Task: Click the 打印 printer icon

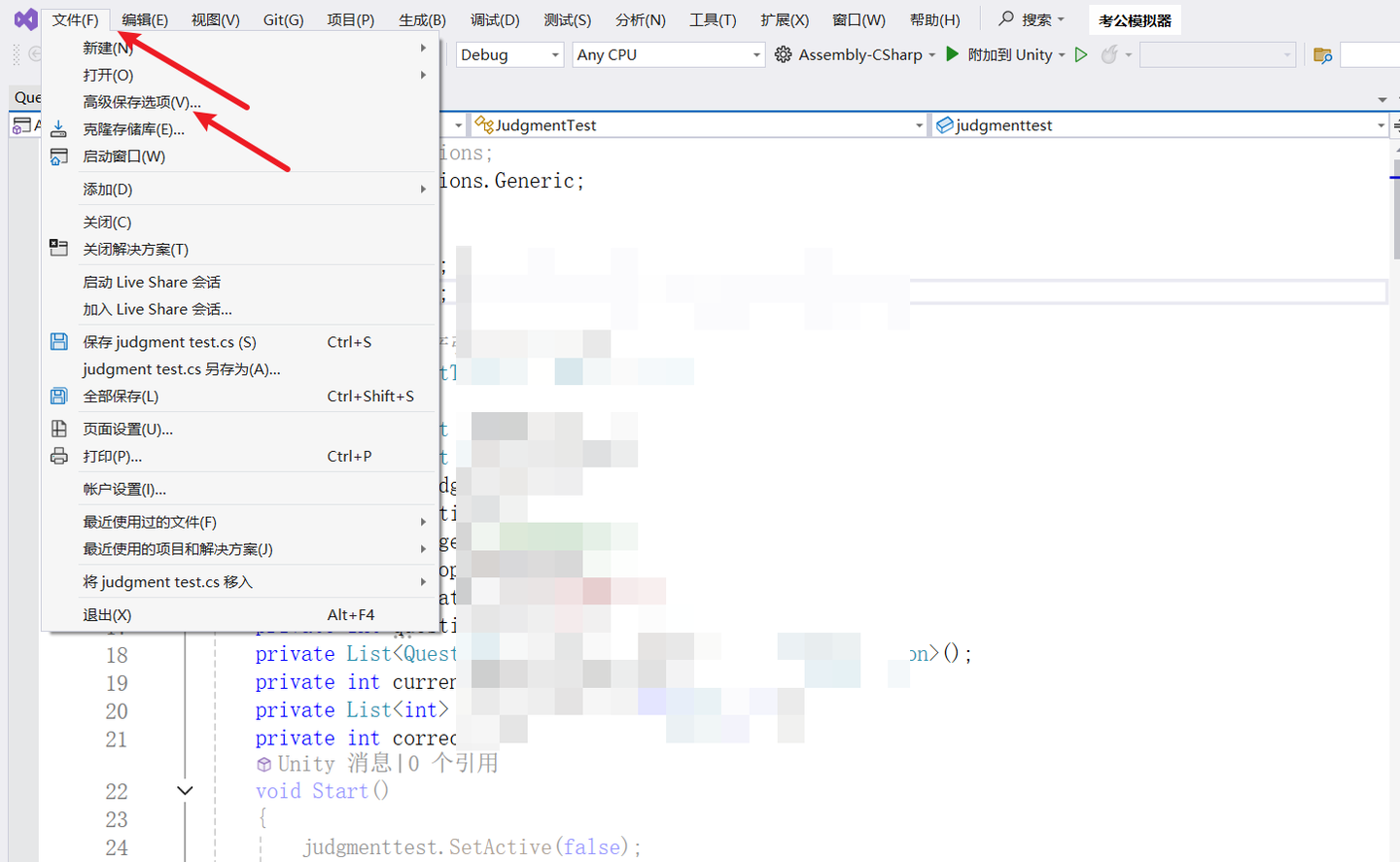Action: [59, 456]
